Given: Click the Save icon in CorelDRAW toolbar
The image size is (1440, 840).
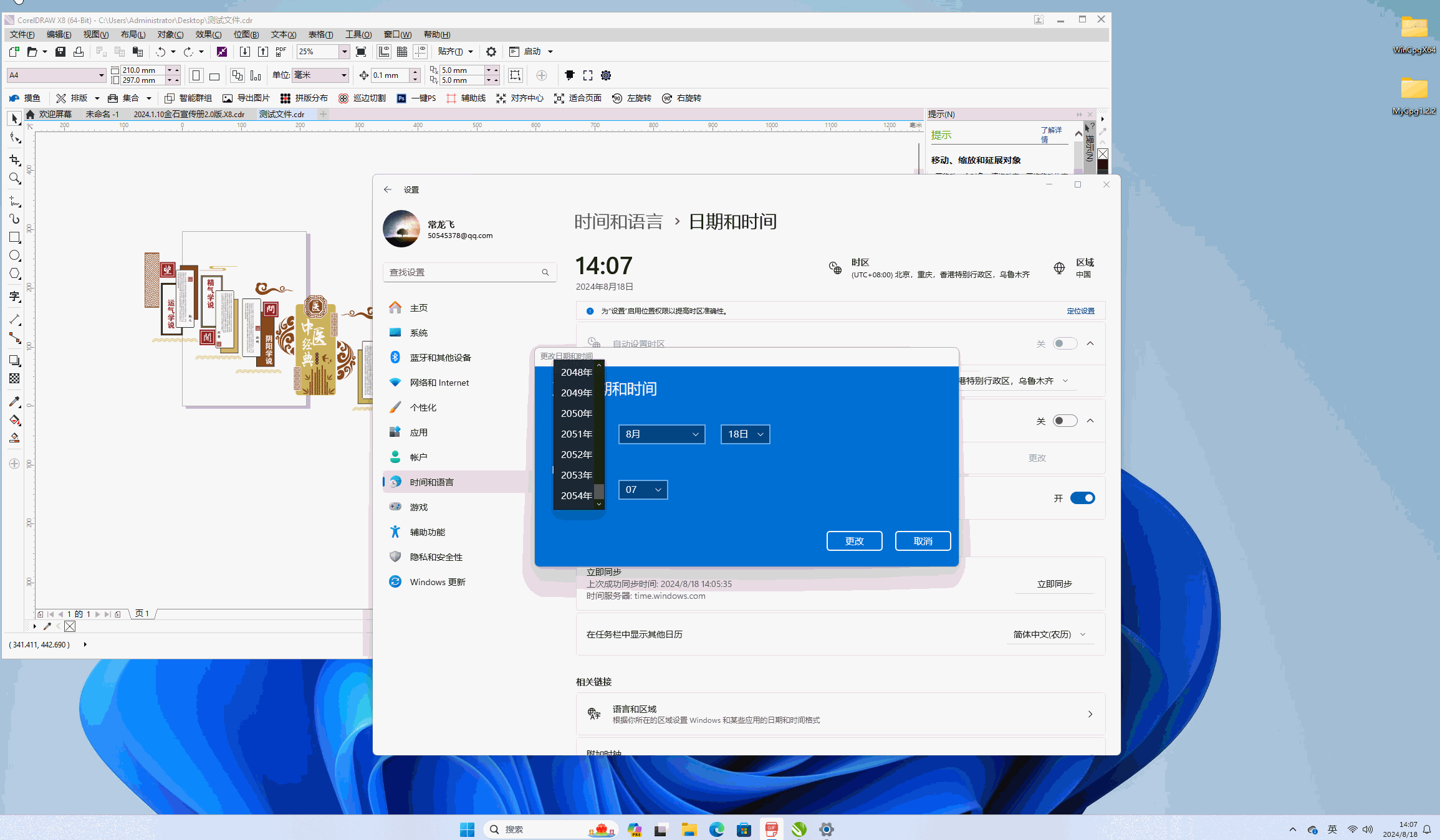Looking at the screenshot, I should pyautogui.click(x=60, y=52).
